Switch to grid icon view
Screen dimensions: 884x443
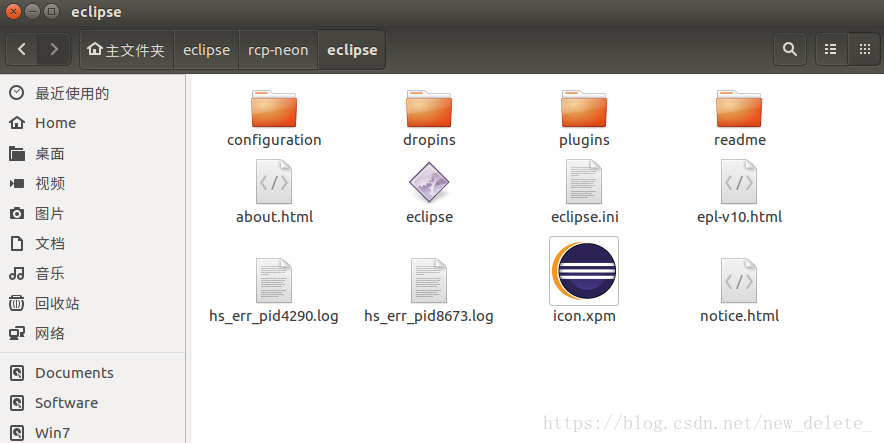point(864,50)
